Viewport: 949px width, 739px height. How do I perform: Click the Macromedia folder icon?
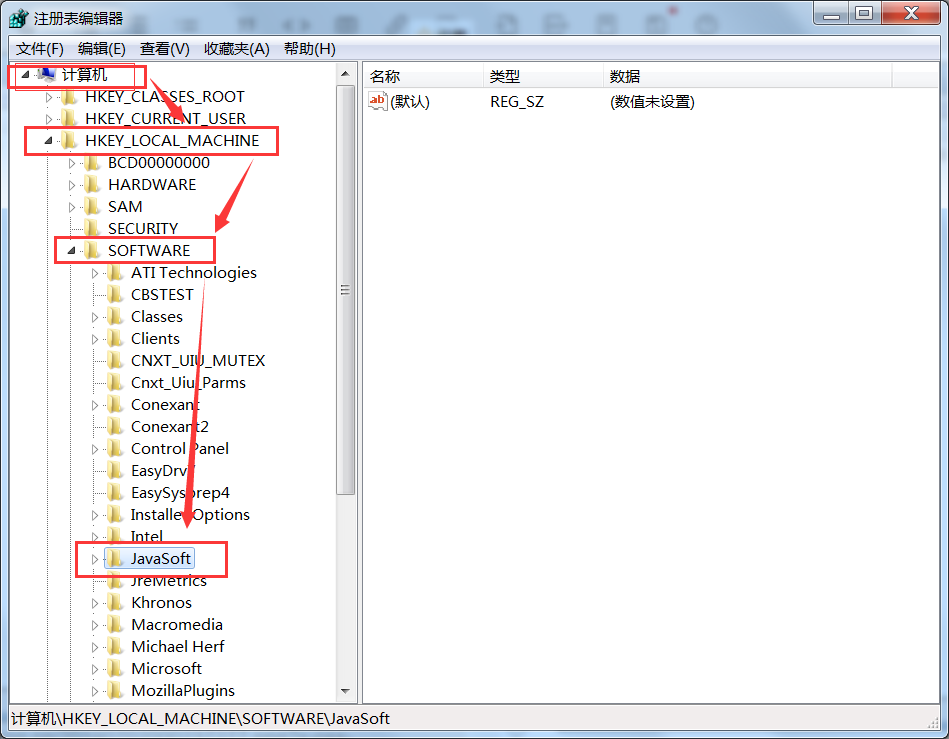coord(116,625)
